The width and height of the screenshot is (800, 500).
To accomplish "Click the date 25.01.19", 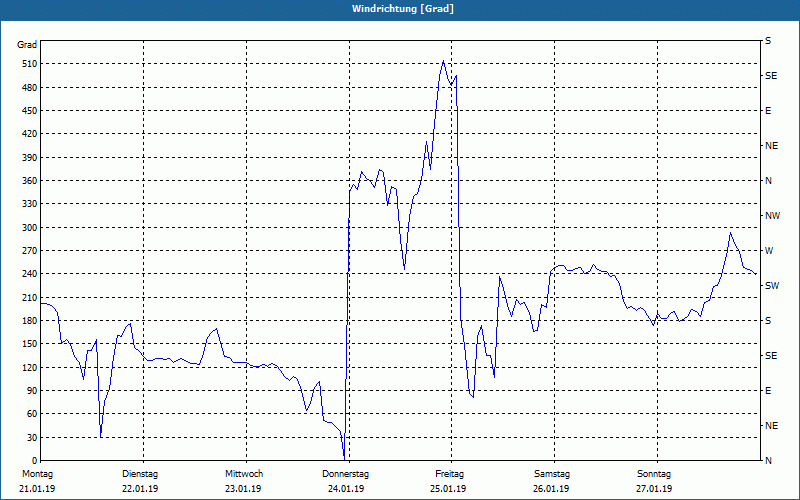I will coord(448,489).
